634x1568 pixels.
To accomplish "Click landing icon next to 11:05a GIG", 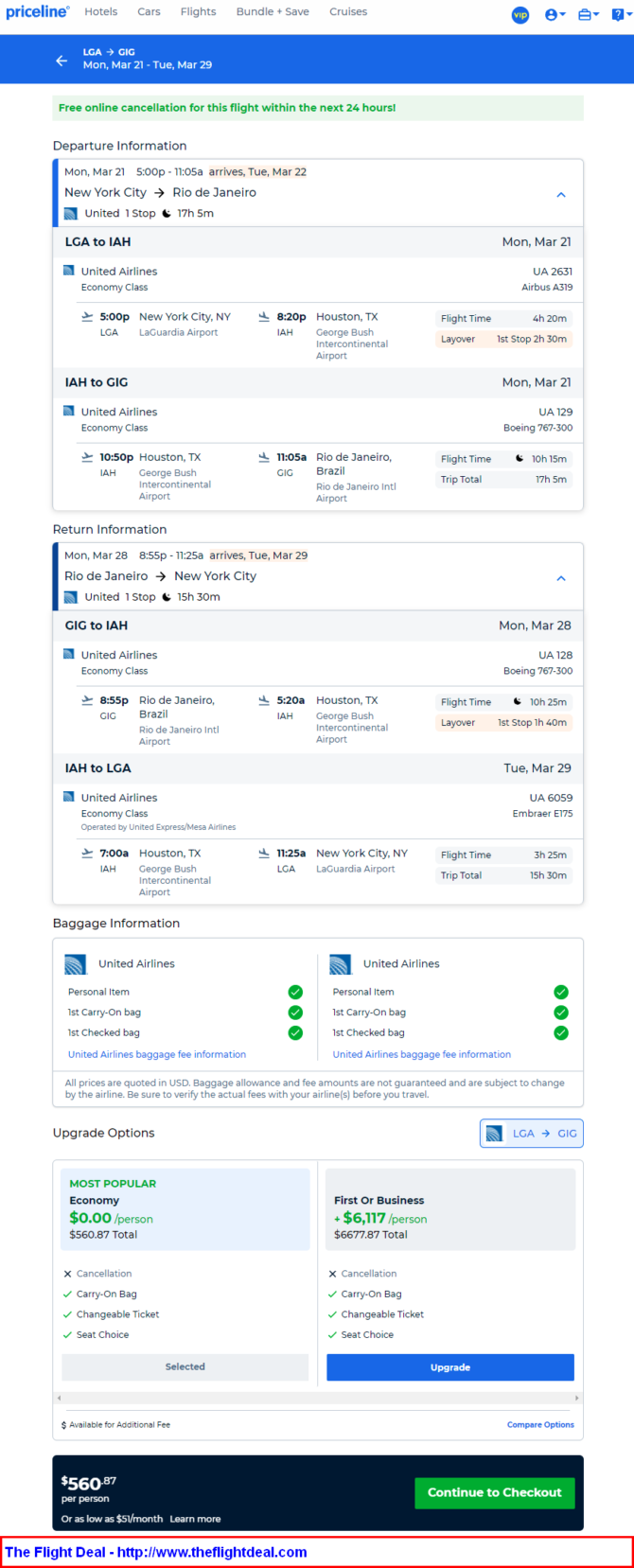I will pyautogui.click(x=264, y=457).
